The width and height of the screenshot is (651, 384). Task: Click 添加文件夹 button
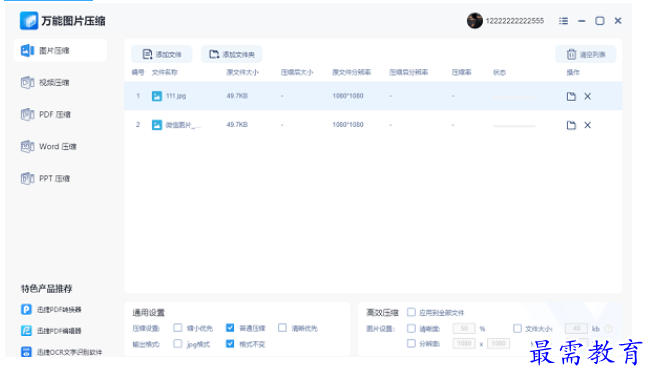point(232,54)
